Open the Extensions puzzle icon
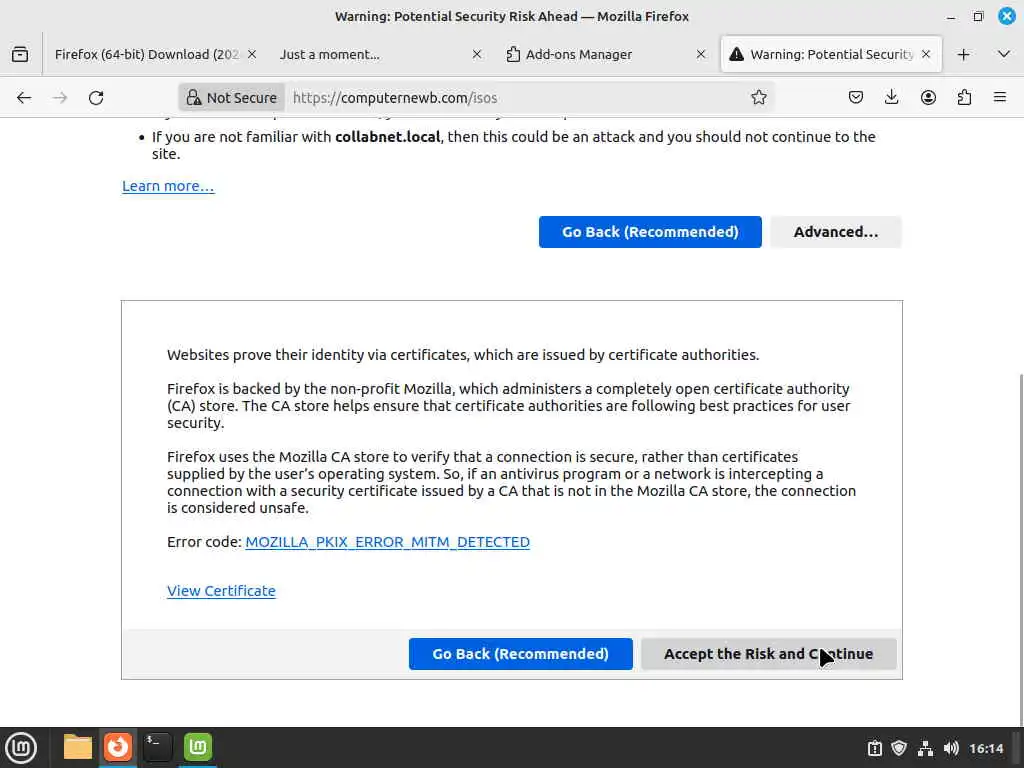The width and height of the screenshot is (1024, 768). pos(964,97)
